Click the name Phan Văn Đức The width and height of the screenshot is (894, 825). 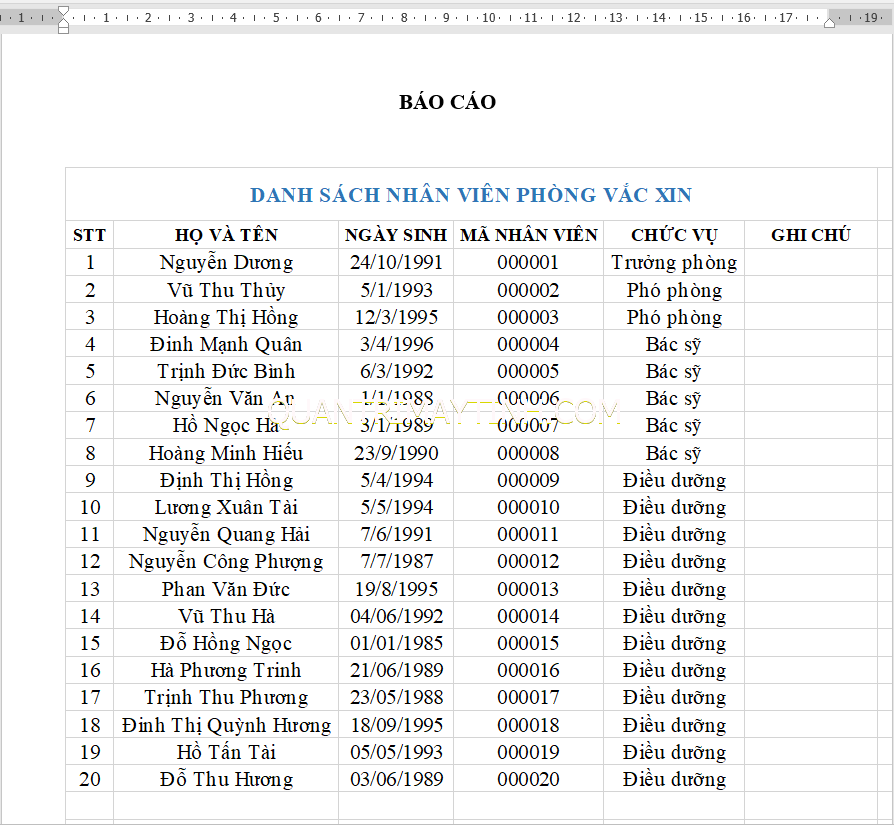tap(226, 589)
